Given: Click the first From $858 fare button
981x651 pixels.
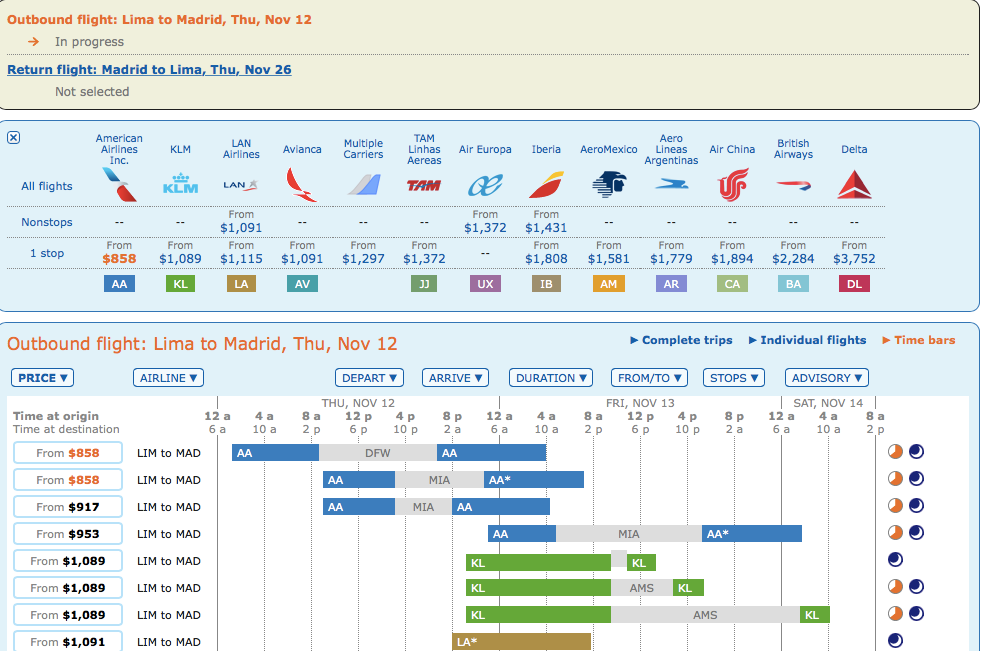Looking at the screenshot, I should pyautogui.click(x=68, y=453).
